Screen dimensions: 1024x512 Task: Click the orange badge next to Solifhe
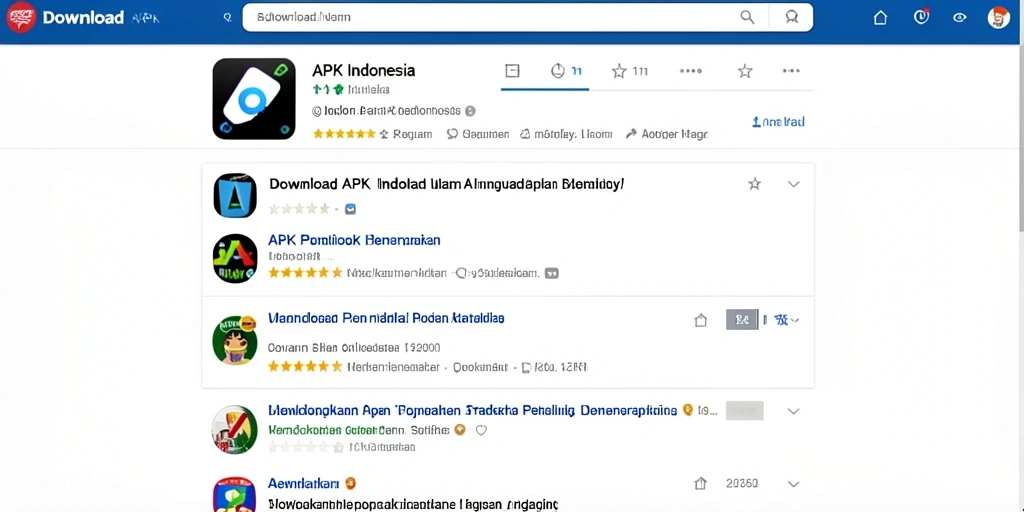[460, 430]
